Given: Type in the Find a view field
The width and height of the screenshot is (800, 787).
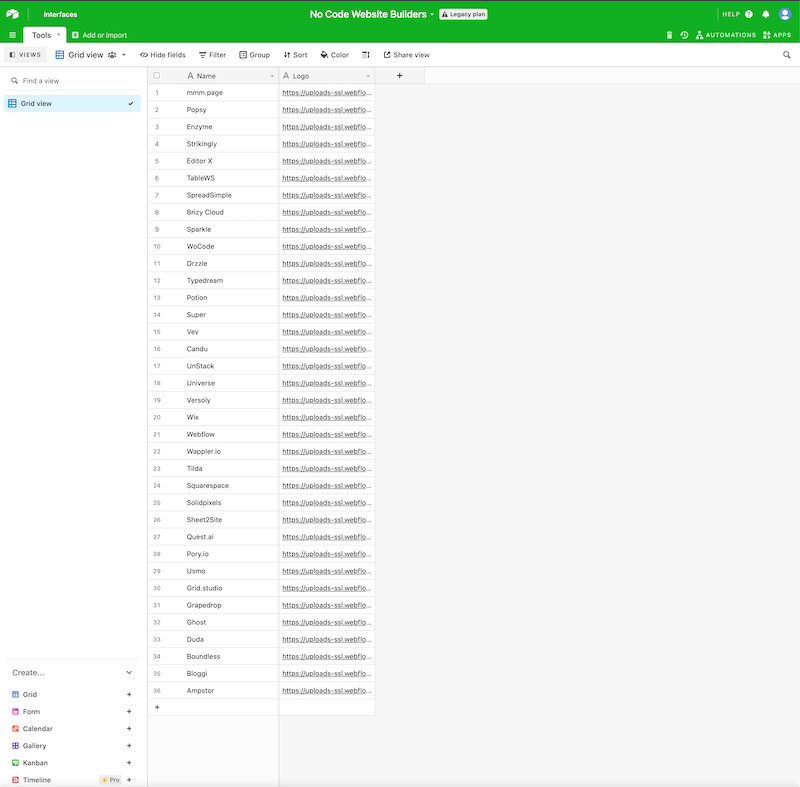Looking at the screenshot, I should (60, 79).
